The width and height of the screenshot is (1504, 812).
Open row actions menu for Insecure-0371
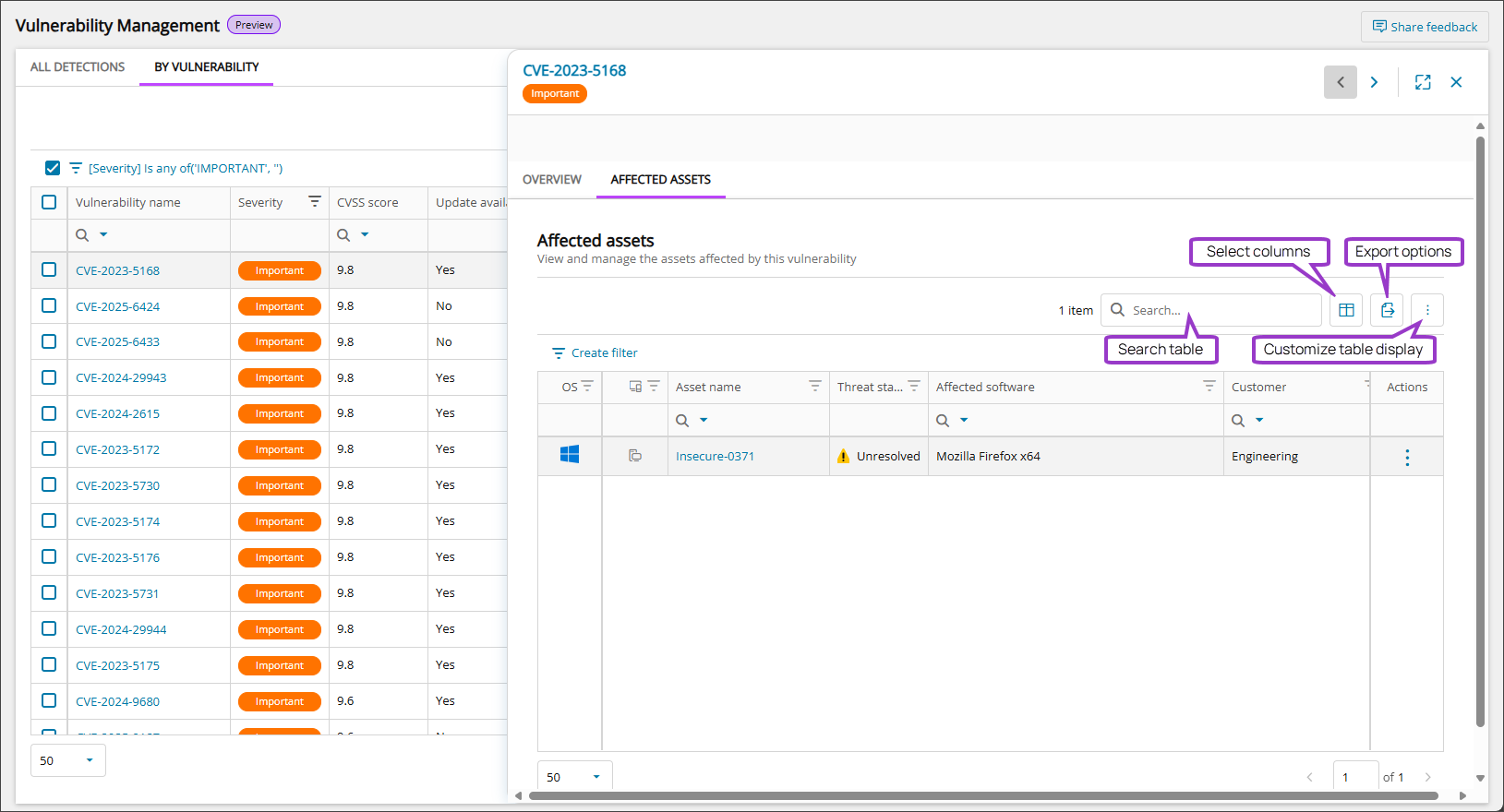click(x=1407, y=458)
